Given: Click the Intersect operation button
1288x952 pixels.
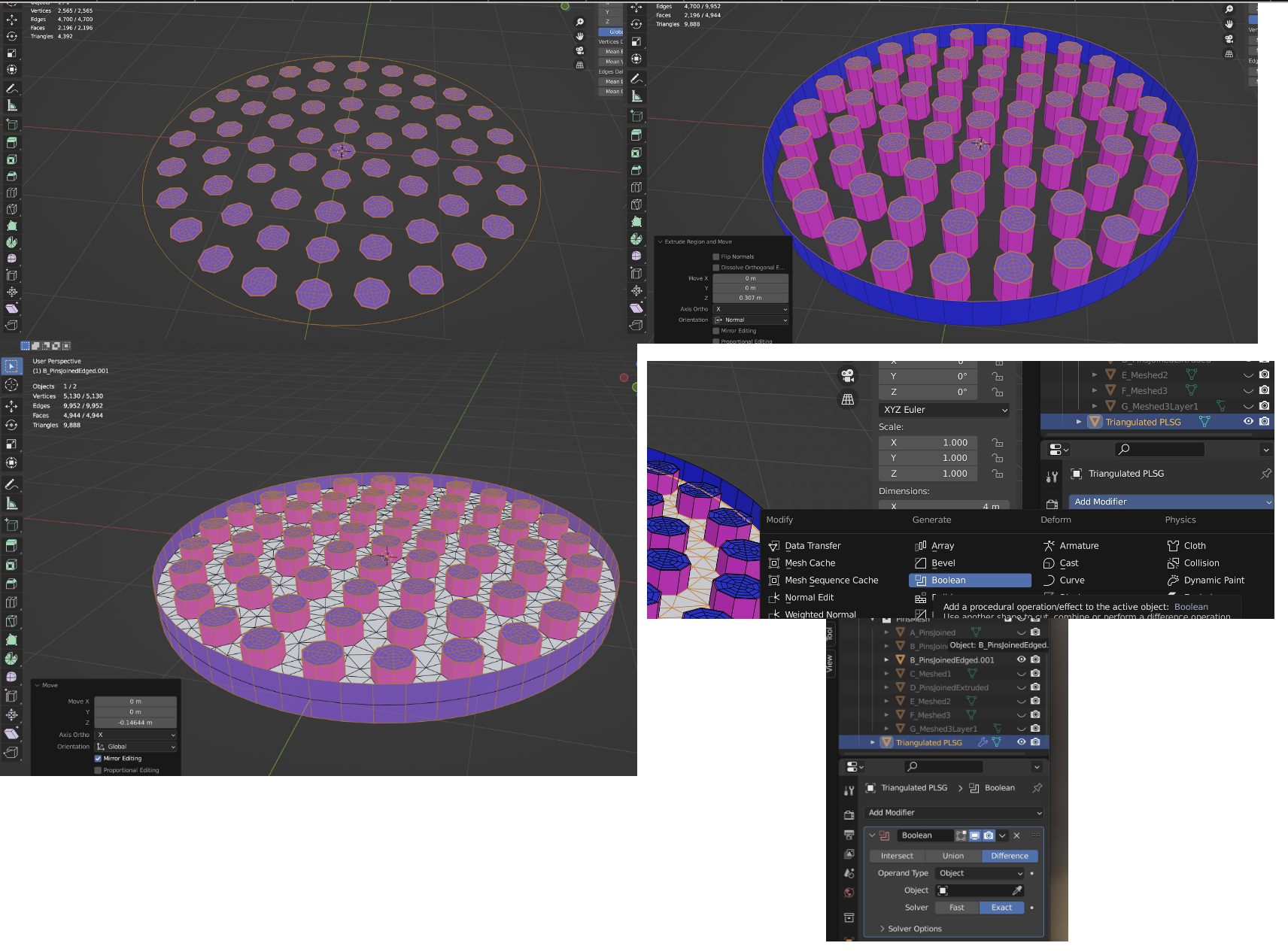Looking at the screenshot, I should point(898,856).
